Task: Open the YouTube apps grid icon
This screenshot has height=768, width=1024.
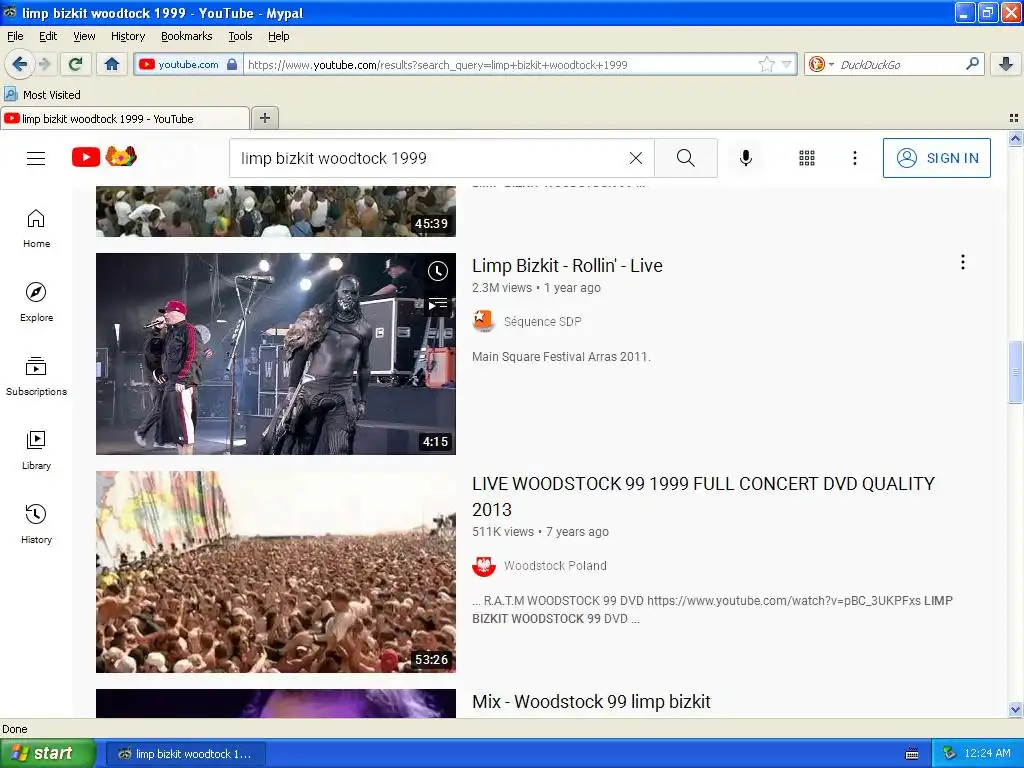Action: (807, 158)
